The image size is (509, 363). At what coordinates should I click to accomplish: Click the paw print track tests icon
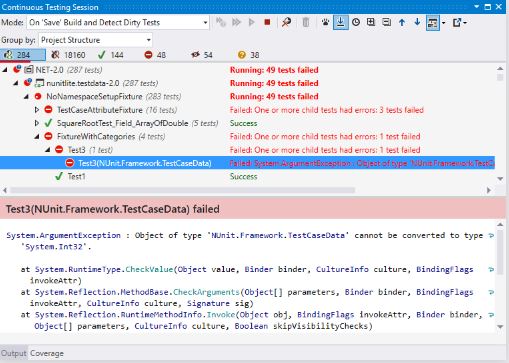coord(325,22)
